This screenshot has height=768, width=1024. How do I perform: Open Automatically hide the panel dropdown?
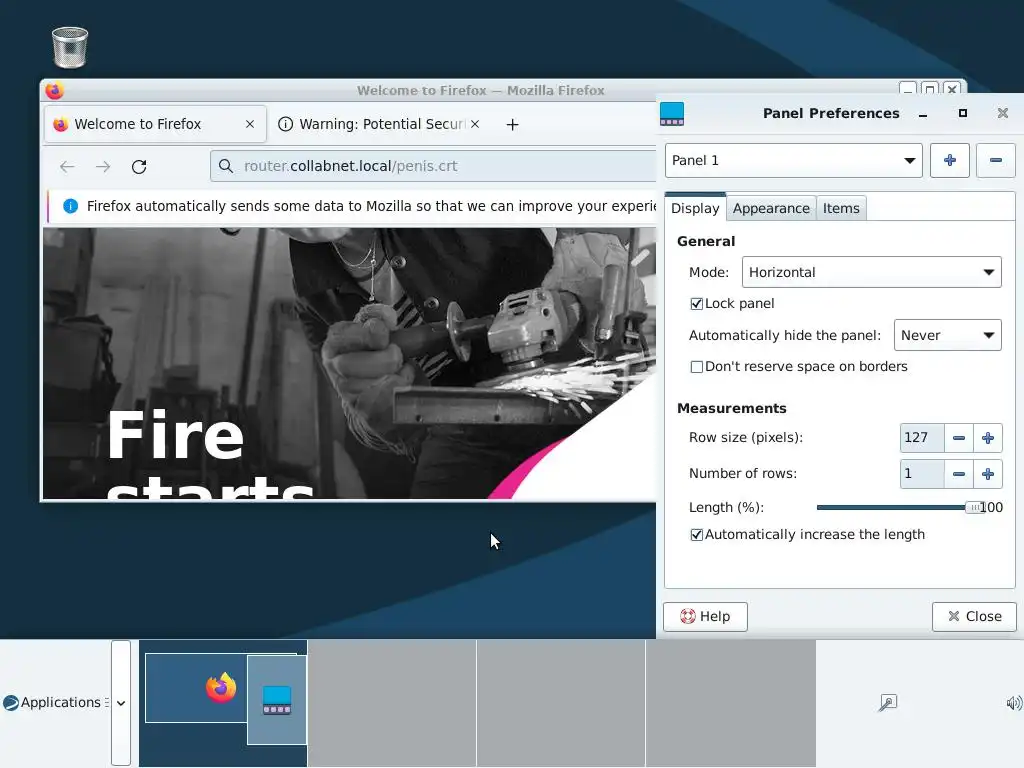947,335
